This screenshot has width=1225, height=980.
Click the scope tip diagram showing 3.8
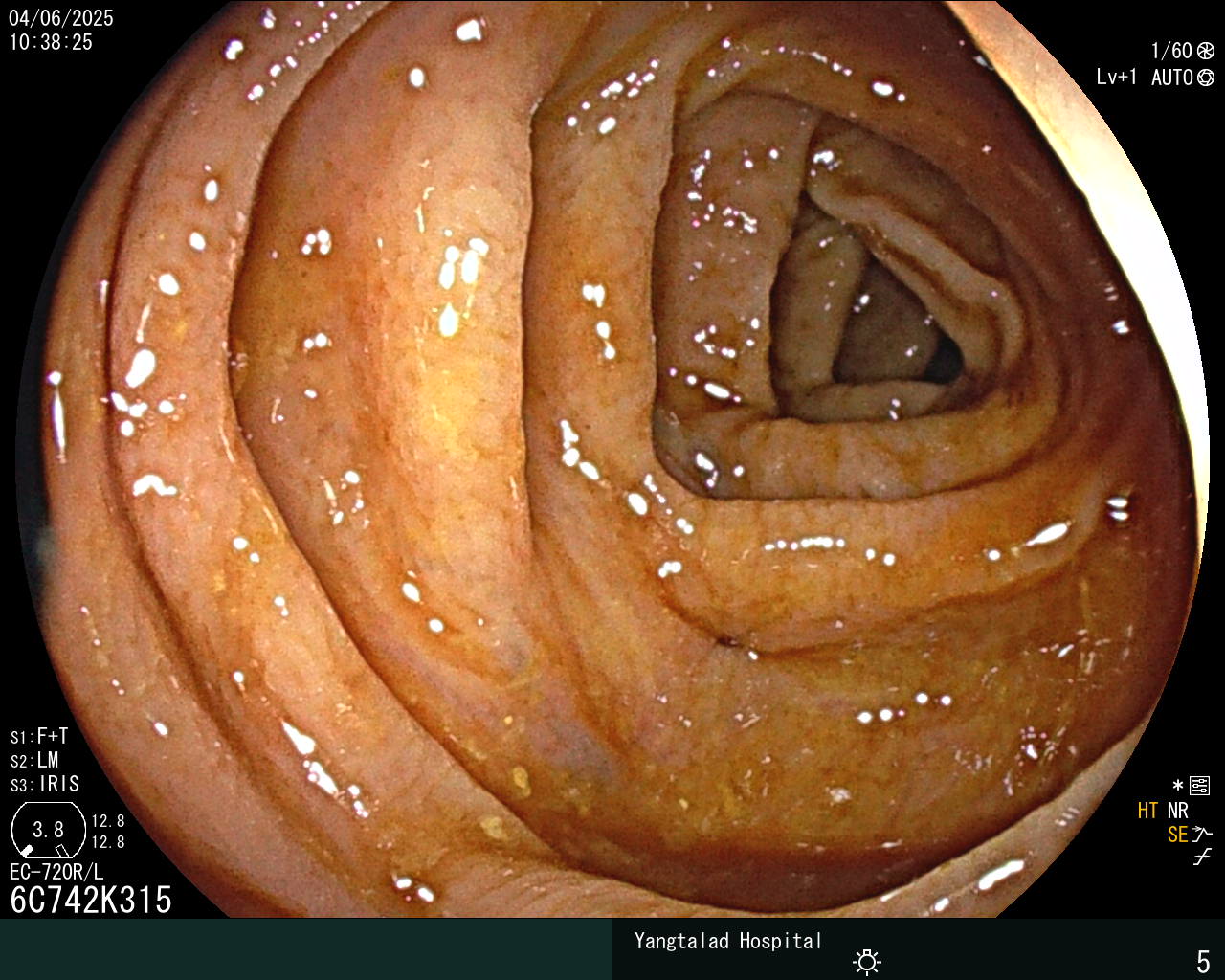pyautogui.click(x=48, y=830)
